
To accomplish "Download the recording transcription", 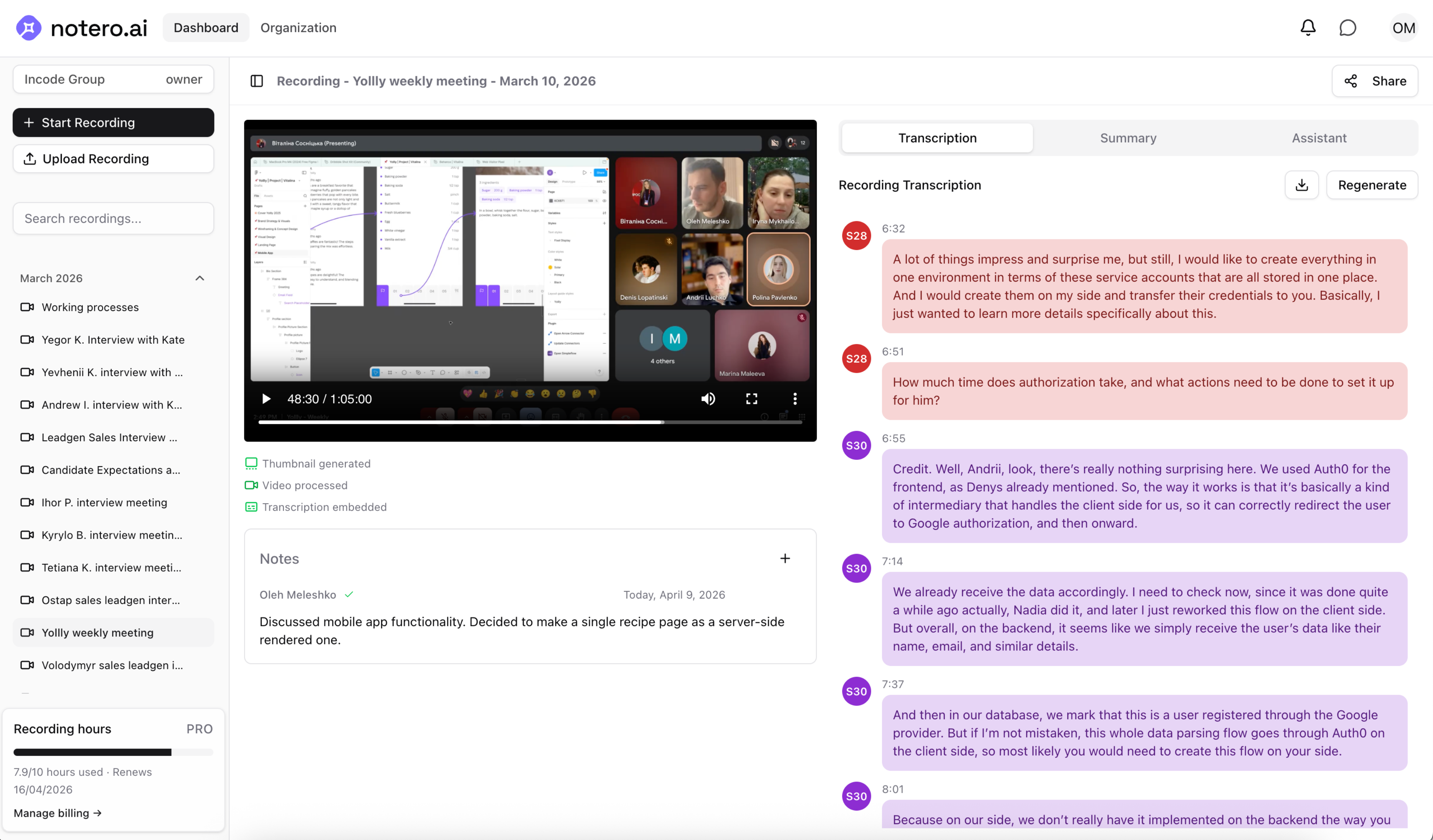I will (x=1301, y=185).
